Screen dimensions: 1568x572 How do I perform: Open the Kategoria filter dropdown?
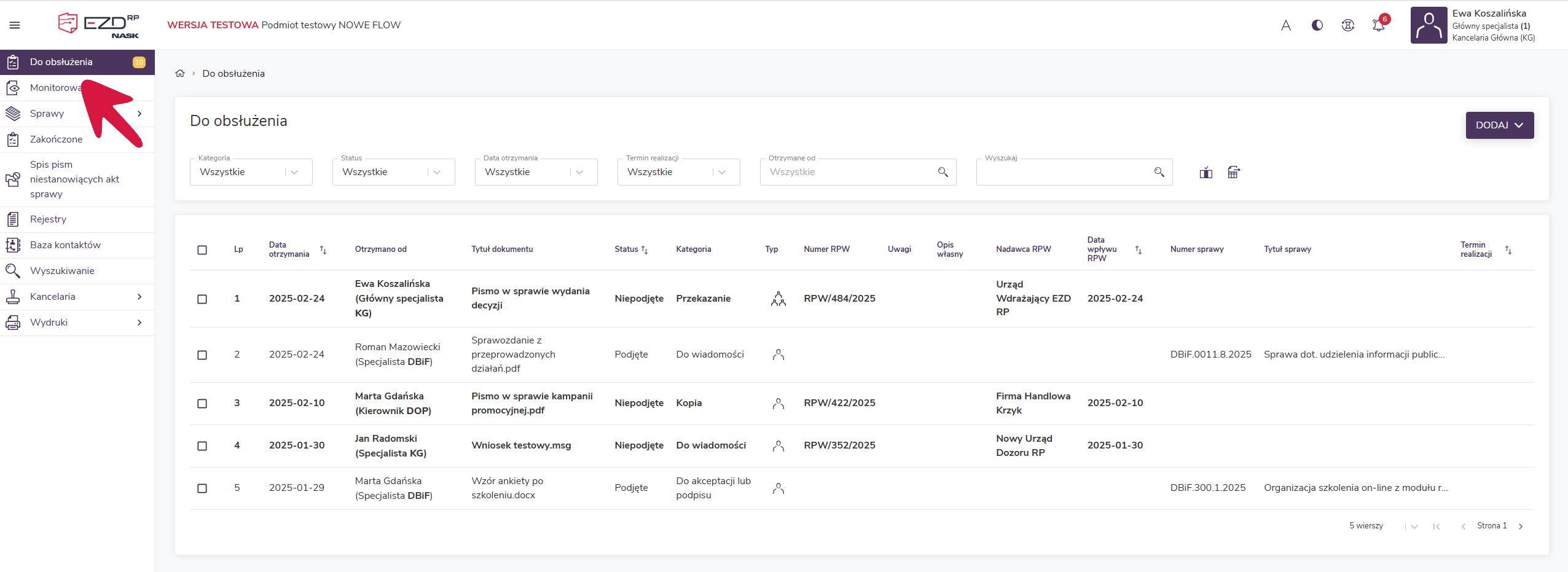click(251, 172)
